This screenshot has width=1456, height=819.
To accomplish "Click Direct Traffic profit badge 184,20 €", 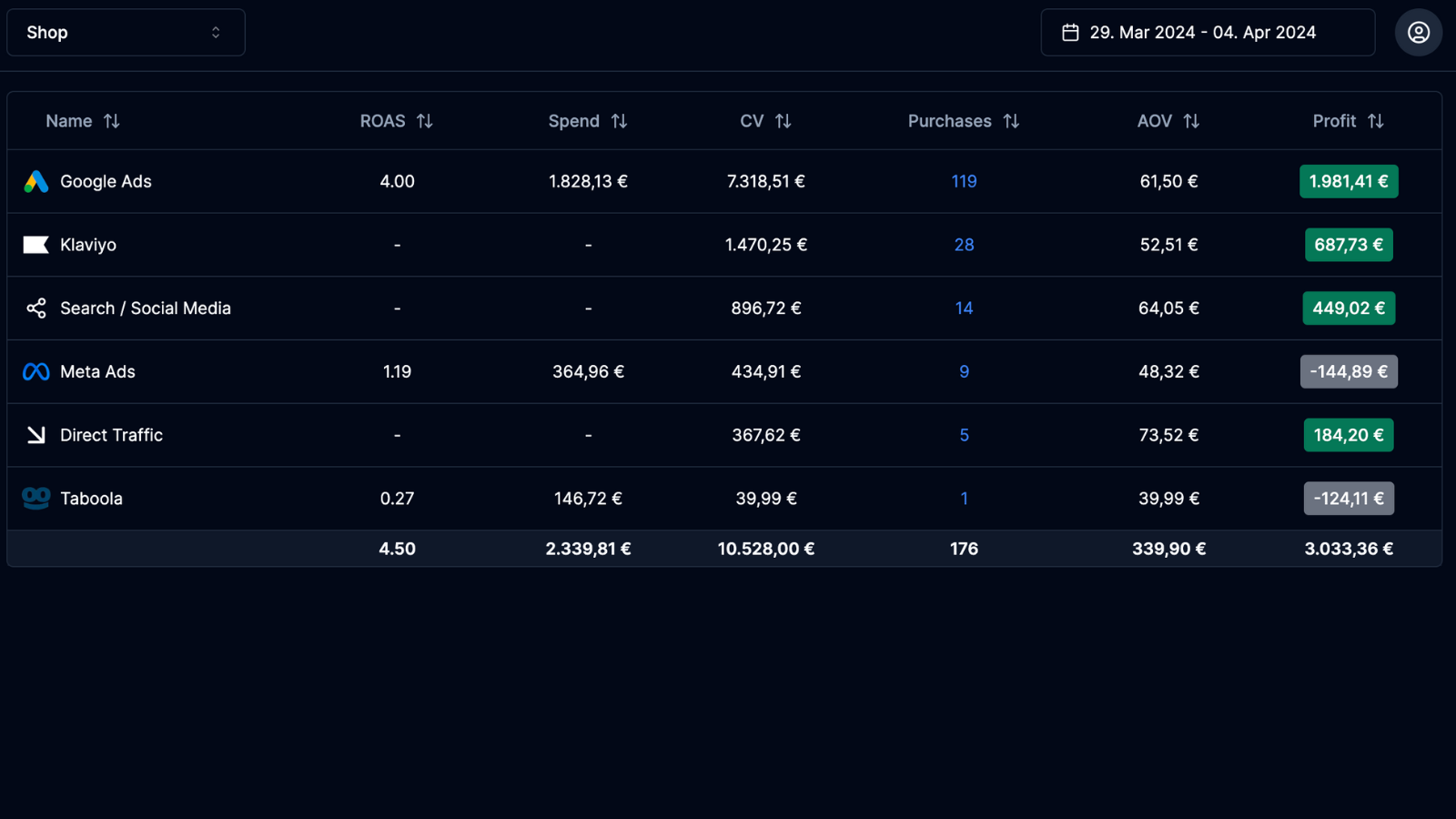I will coord(1349,435).
